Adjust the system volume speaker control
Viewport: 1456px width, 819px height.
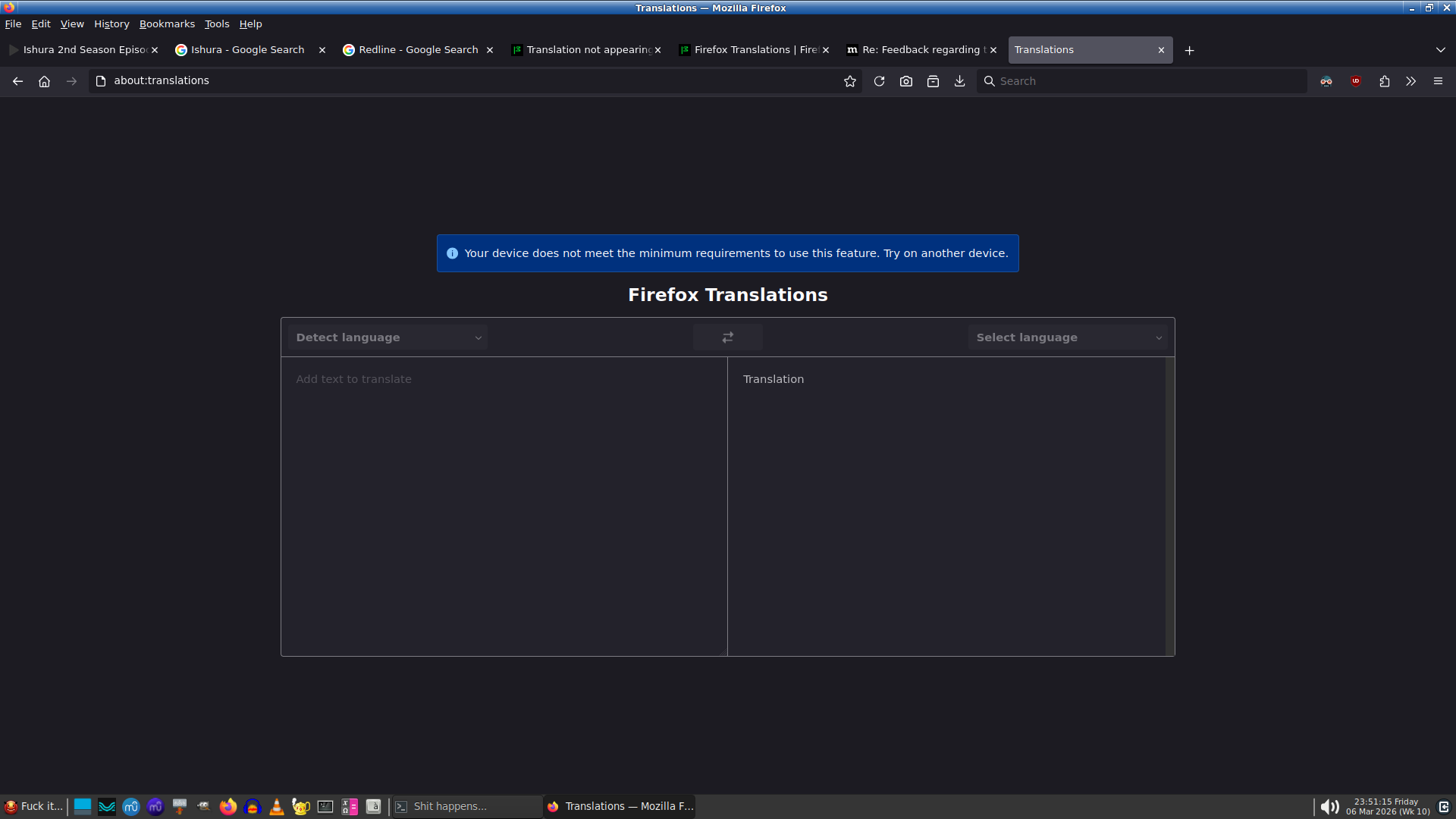coord(1329,807)
